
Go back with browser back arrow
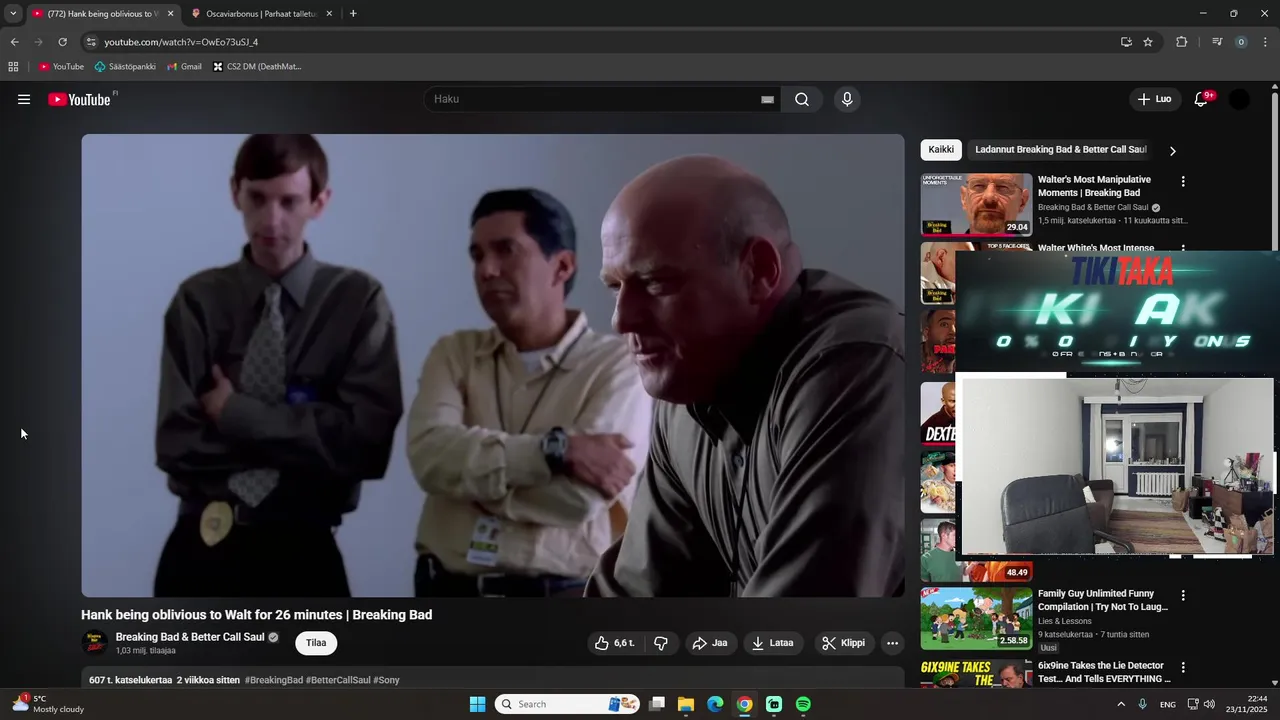[x=14, y=42]
